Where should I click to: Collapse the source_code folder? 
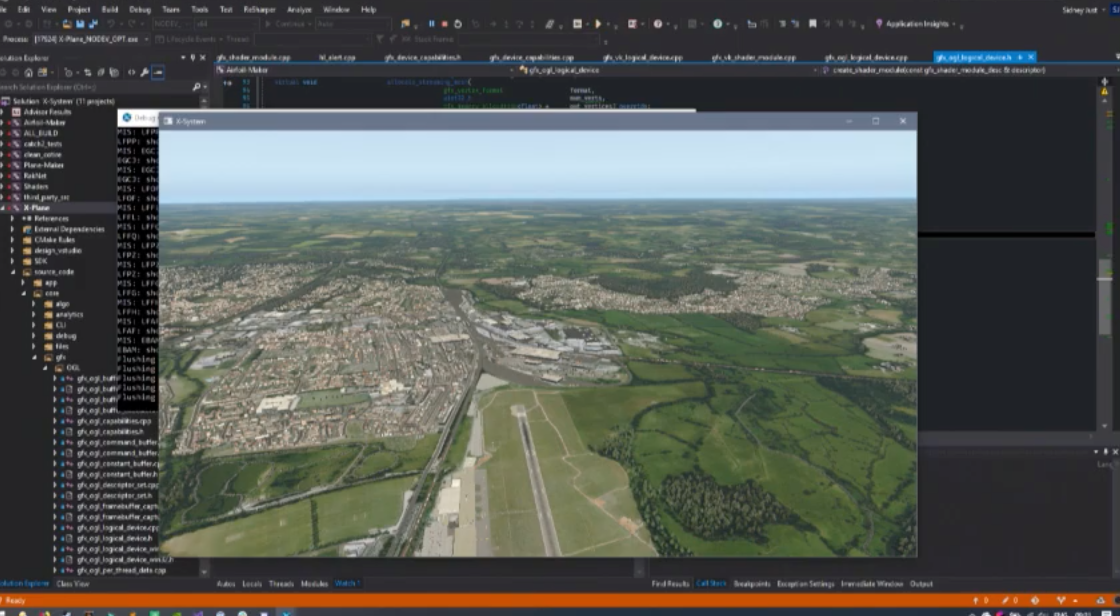click(15, 271)
